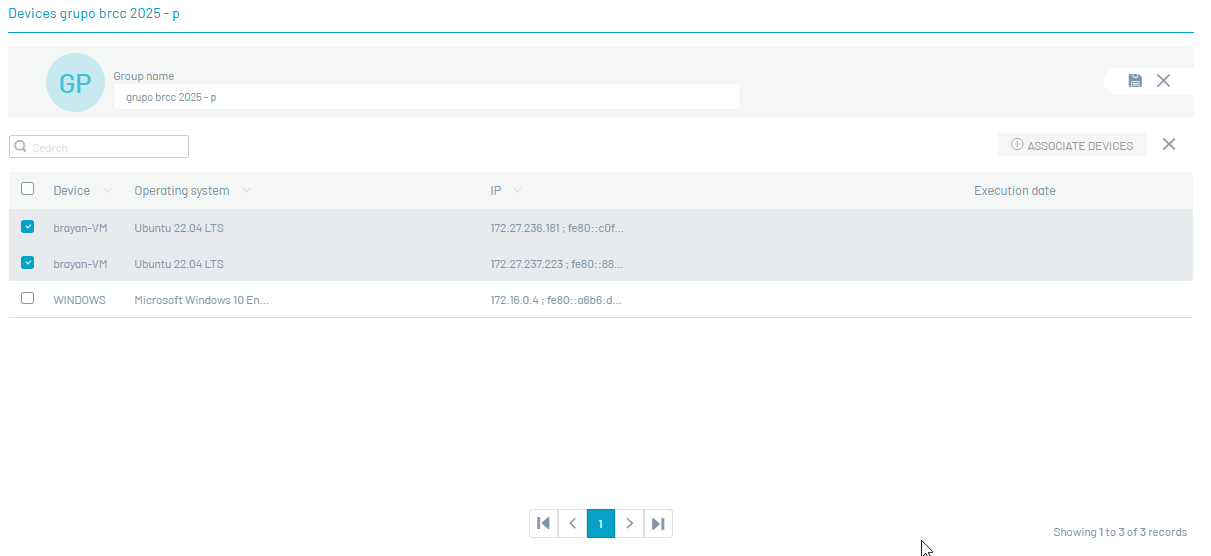
Task: Go to previous page arrow
Action: [x=572, y=523]
